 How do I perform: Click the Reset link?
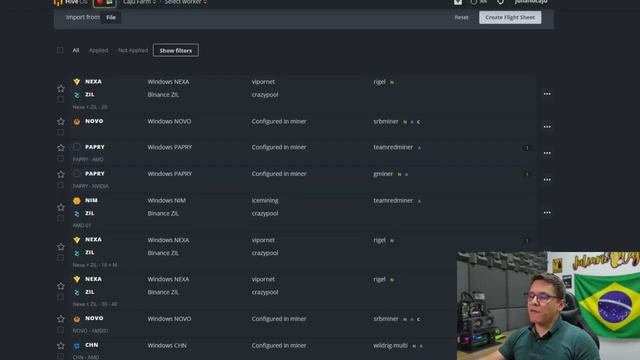(461, 17)
